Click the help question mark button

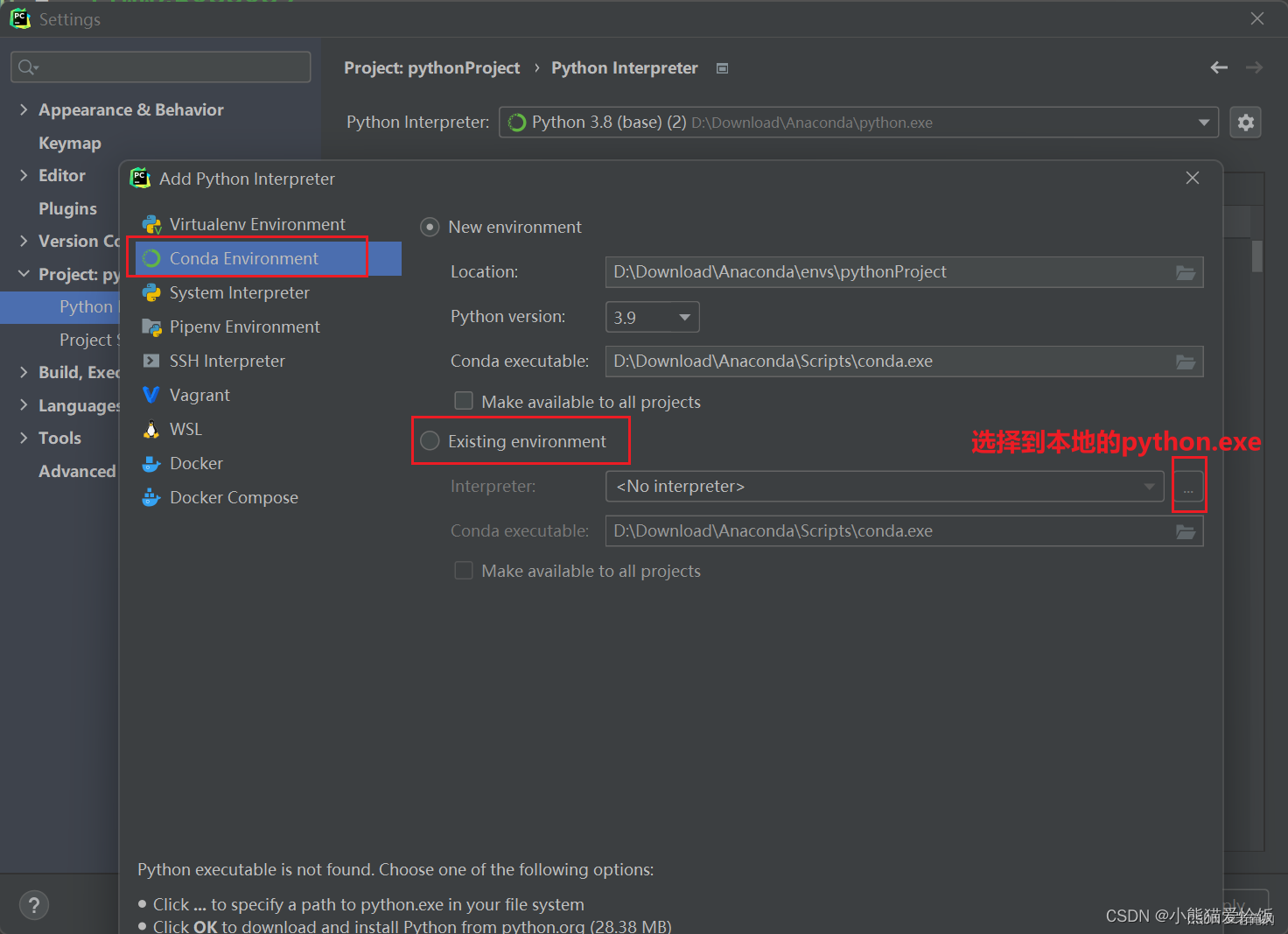click(x=34, y=905)
